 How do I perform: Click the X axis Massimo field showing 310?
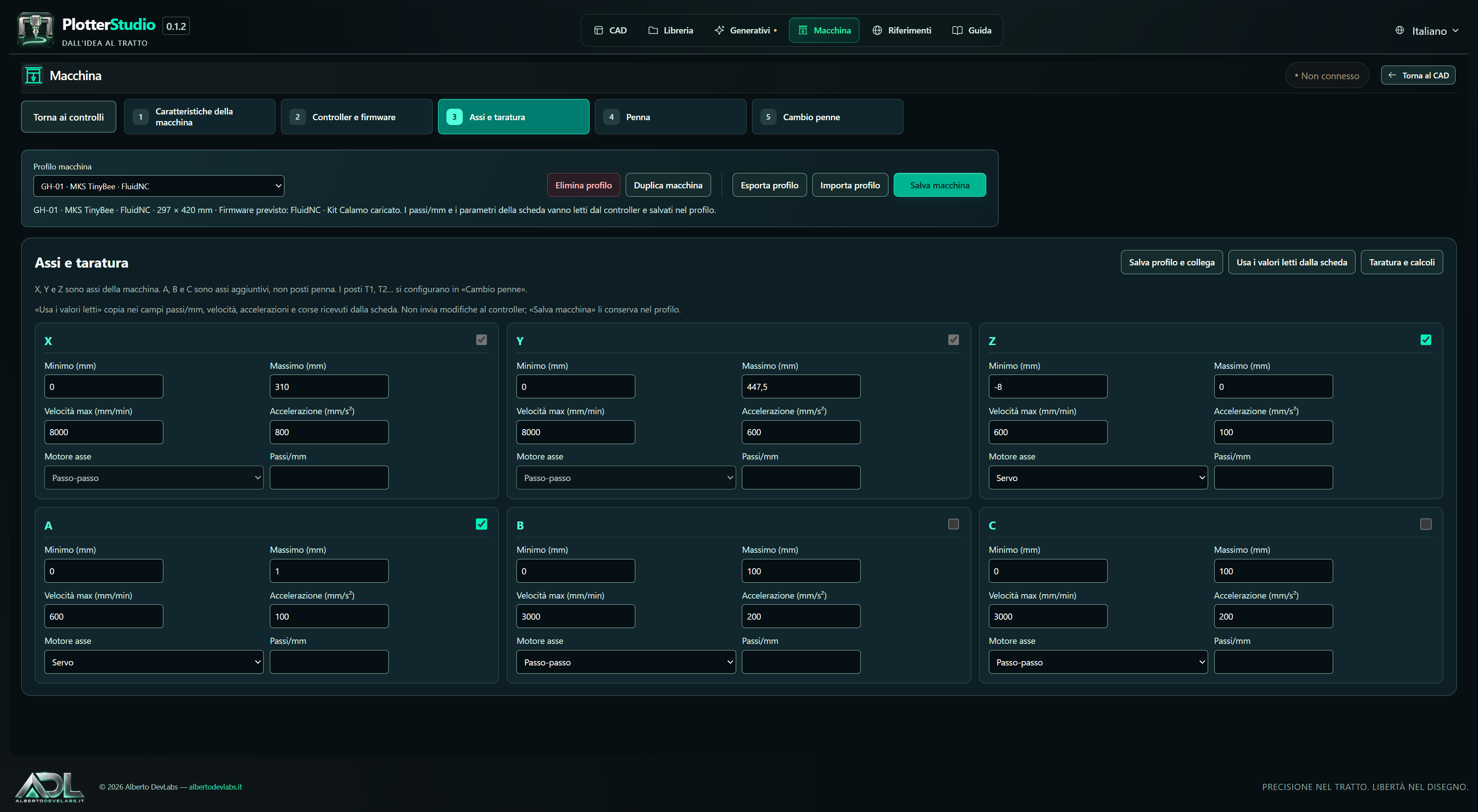[x=329, y=386]
